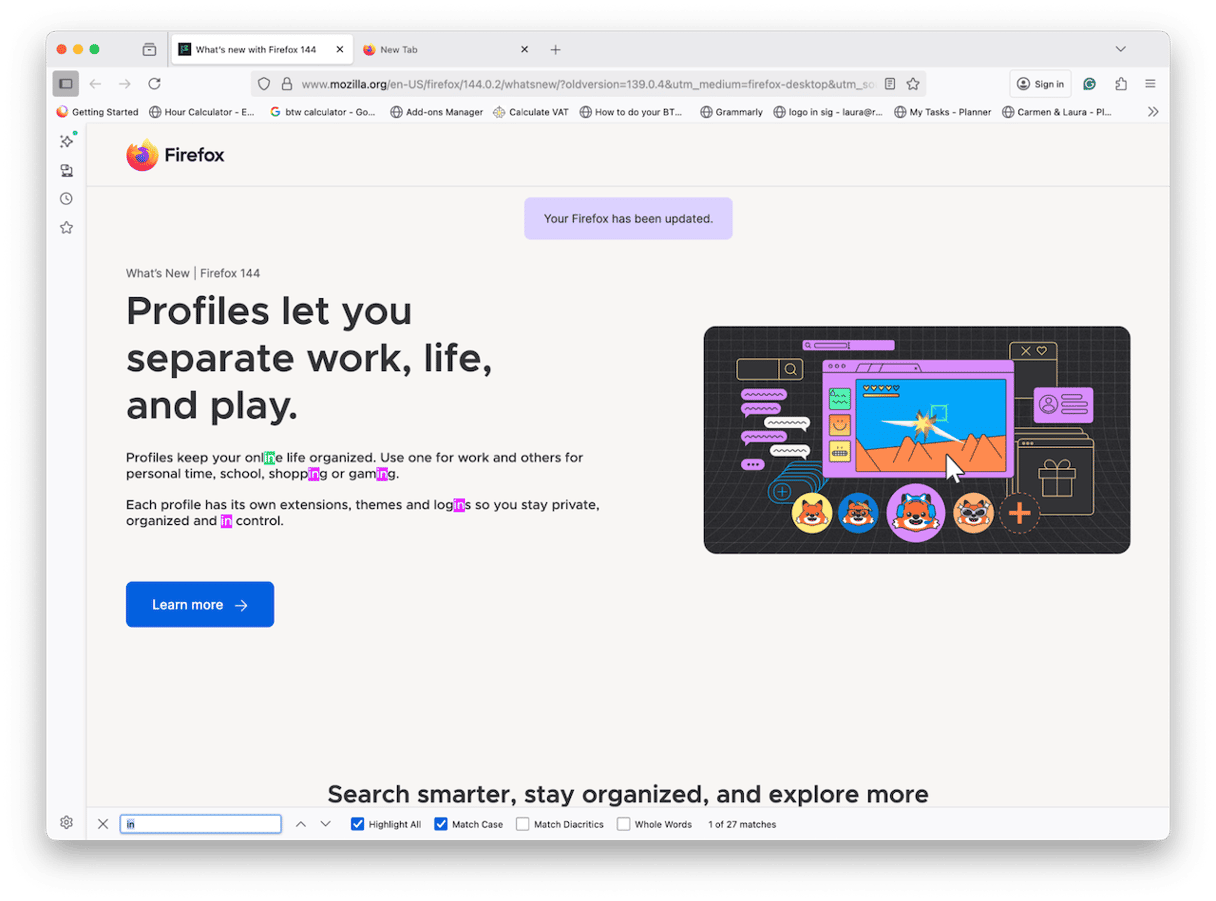The height and width of the screenshot is (901, 1216).
Task: Open sidebar Bookmarks star icon
Action: [x=66, y=227]
